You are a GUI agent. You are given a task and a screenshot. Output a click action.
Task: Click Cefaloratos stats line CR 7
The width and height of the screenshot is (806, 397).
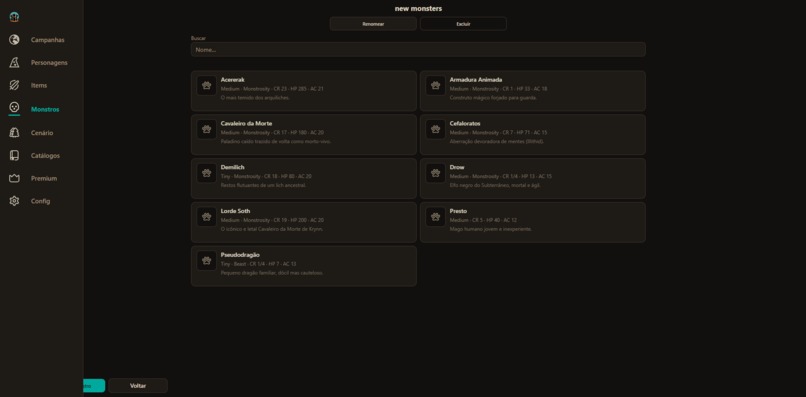click(498, 133)
